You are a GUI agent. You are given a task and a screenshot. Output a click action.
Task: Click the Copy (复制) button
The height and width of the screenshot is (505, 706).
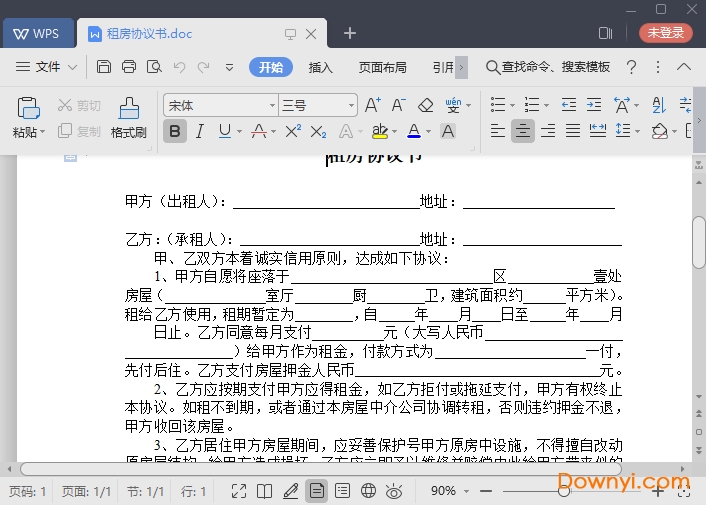tap(79, 131)
